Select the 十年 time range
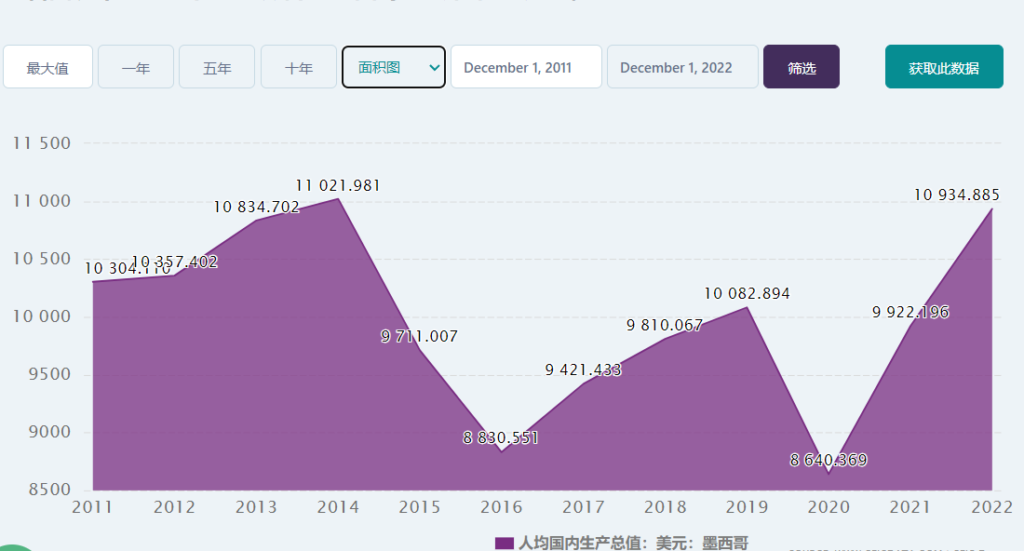The width and height of the screenshot is (1024, 551). (298, 67)
